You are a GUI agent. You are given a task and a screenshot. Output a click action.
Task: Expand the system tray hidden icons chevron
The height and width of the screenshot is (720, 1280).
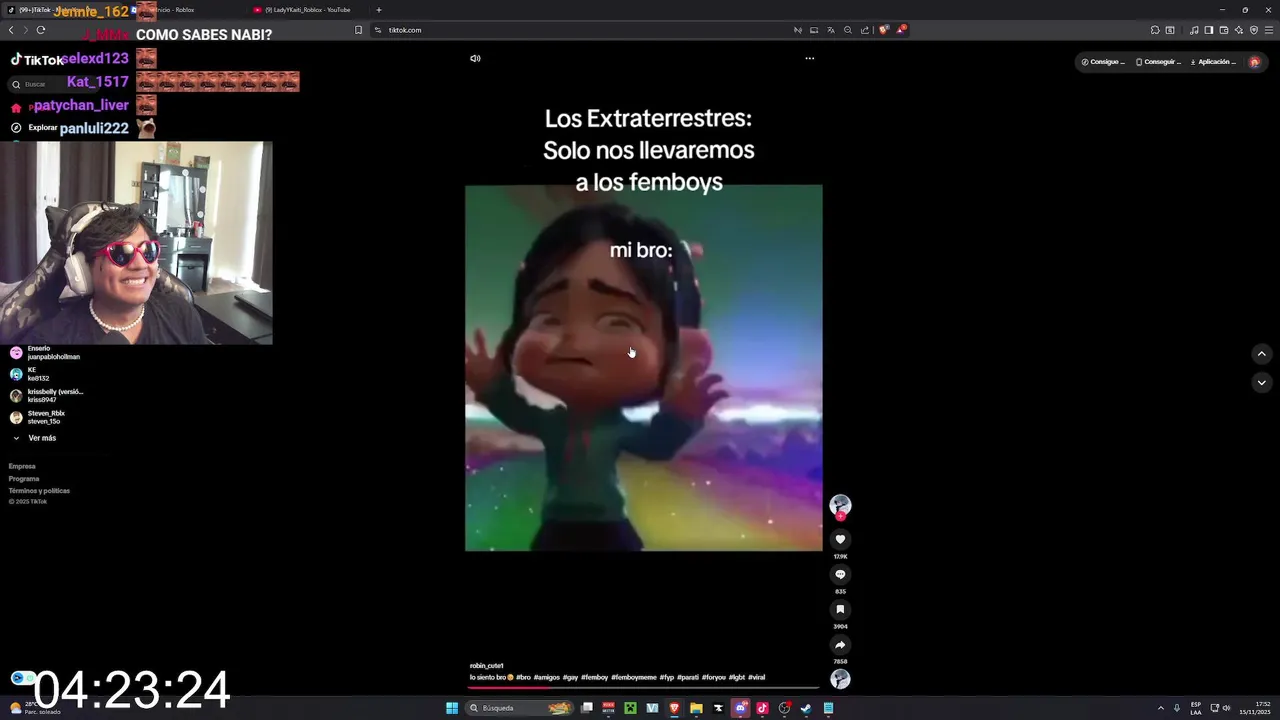(x=1161, y=708)
